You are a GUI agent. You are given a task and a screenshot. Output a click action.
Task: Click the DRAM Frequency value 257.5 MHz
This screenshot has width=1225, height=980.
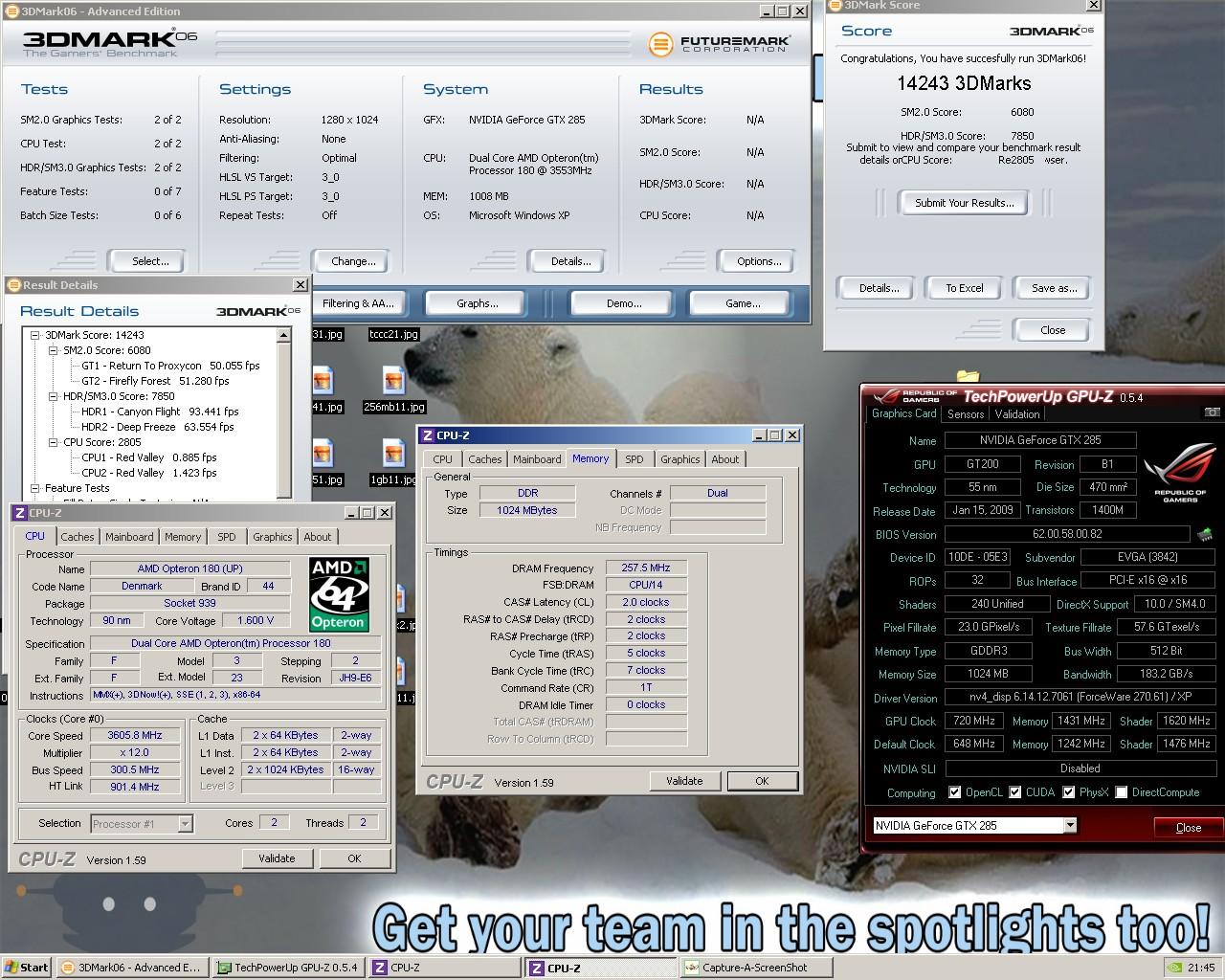646,568
